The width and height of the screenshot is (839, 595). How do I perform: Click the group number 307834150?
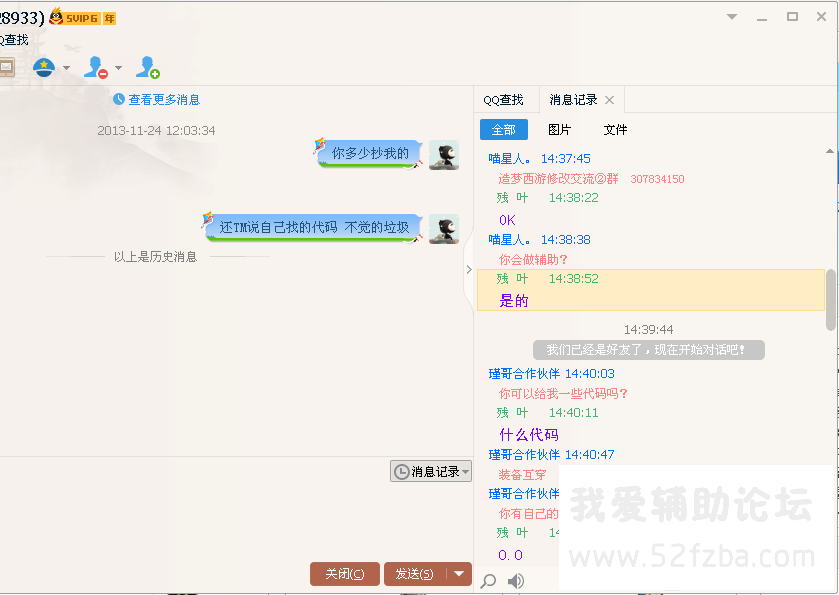657,179
